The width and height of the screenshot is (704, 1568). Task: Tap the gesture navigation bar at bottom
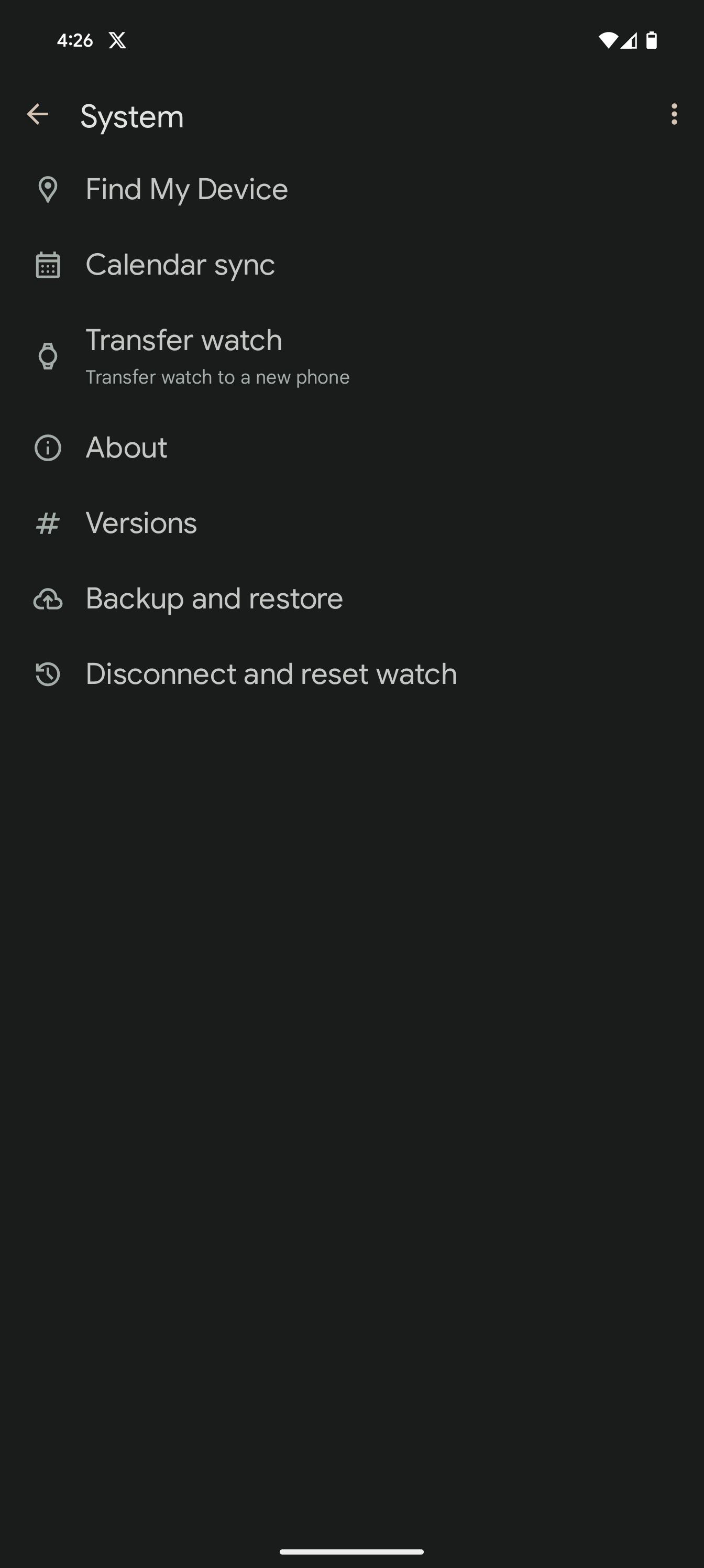pyautogui.click(x=351, y=1552)
